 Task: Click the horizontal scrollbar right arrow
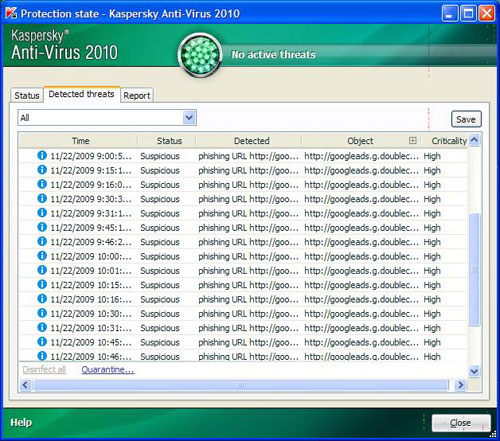[x=460, y=385]
